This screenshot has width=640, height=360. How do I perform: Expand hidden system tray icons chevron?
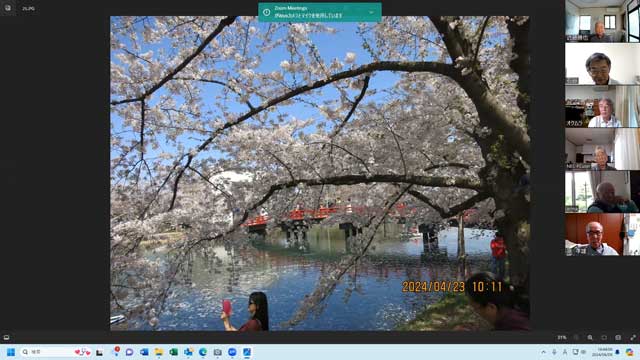(544, 352)
